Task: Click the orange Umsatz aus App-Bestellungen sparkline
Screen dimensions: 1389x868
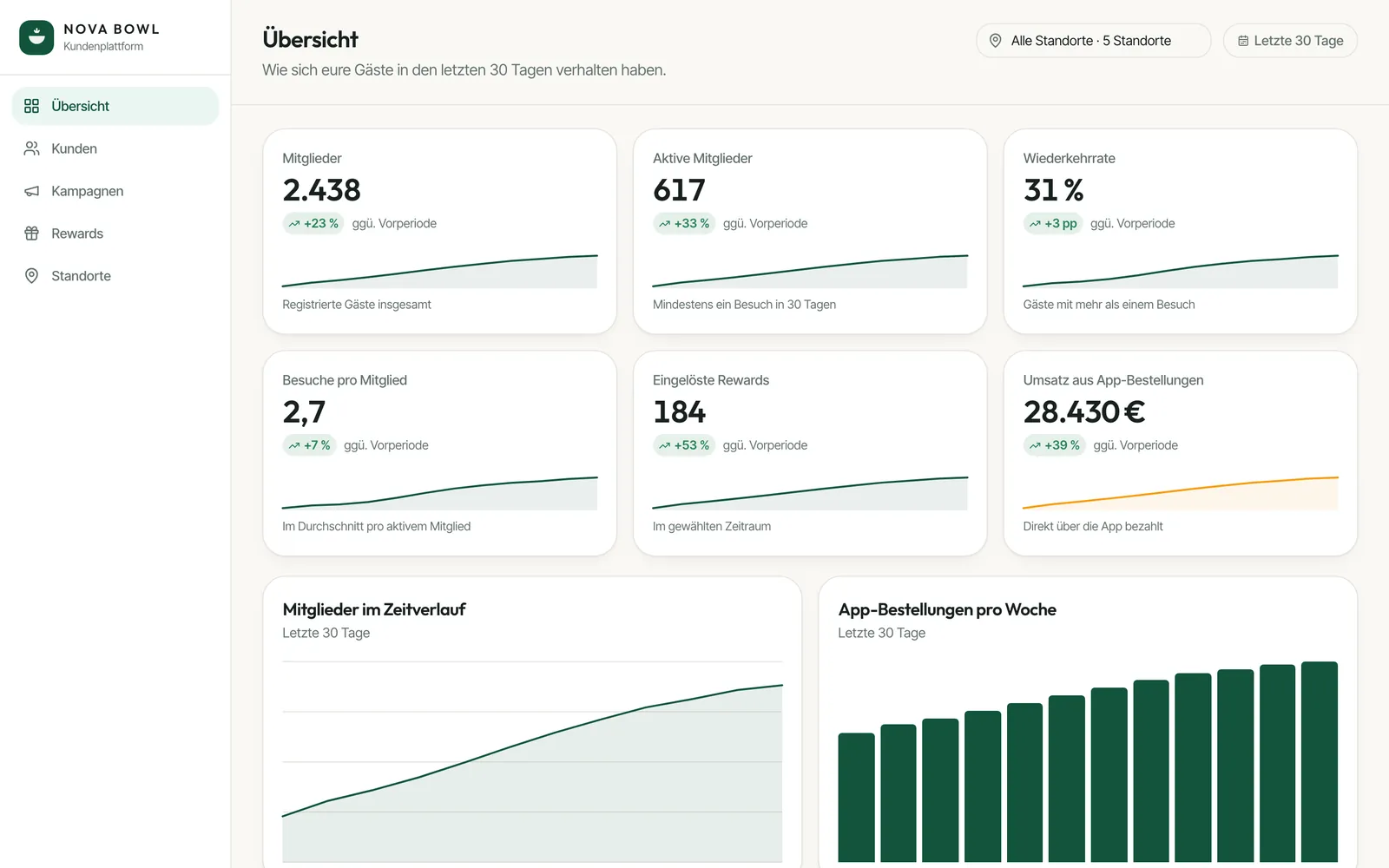Action: (1181, 493)
